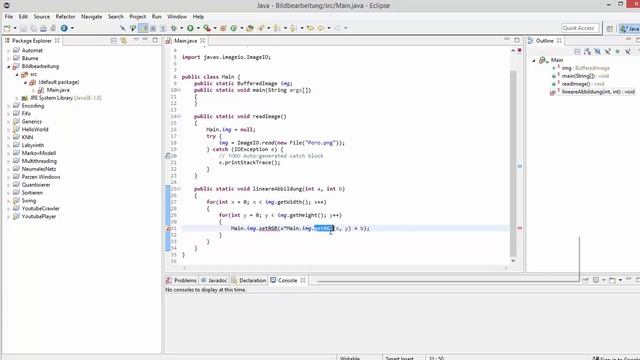This screenshot has width=640, height=360.
Task: Close the Main.java editor tab
Action: click(x=202, y=41)
